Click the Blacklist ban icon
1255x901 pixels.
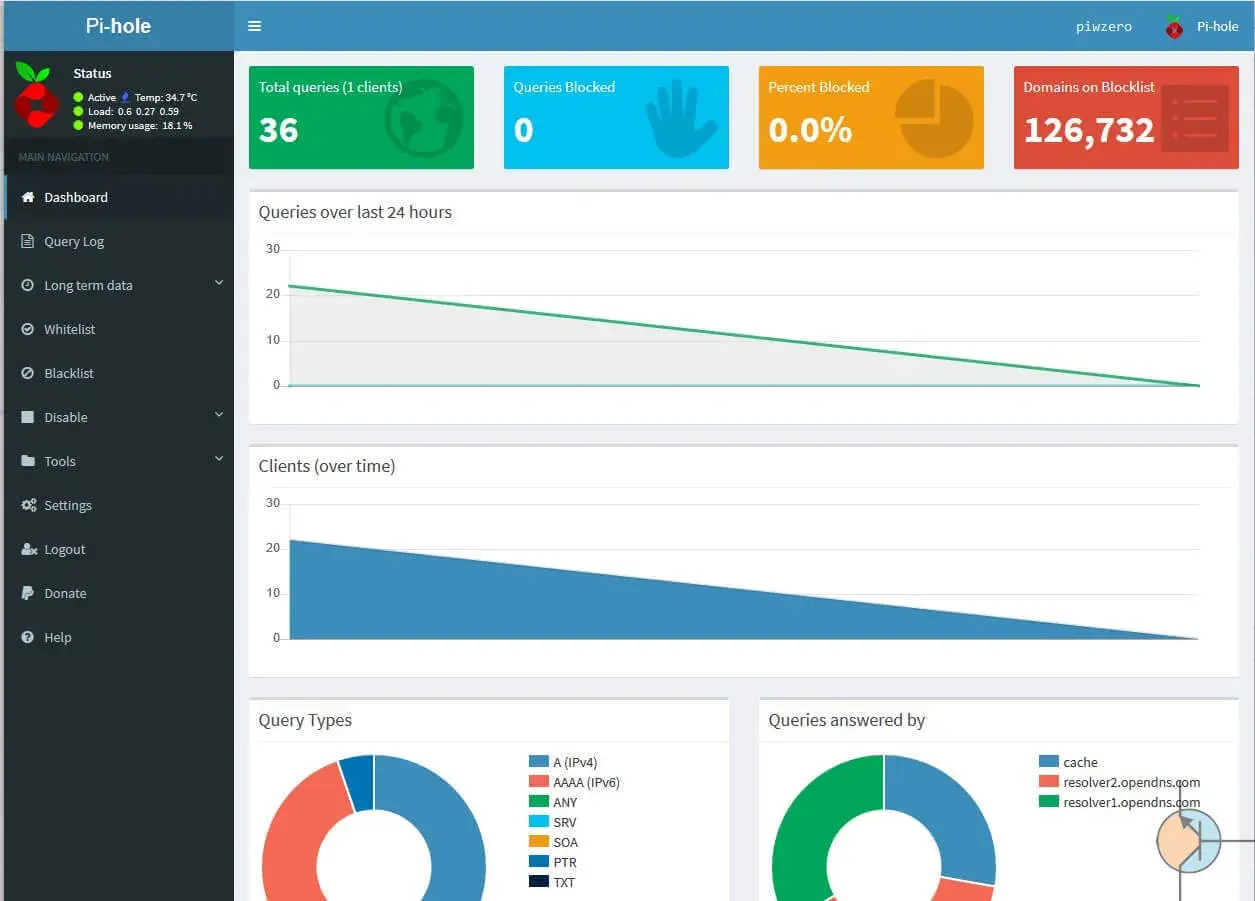pos(28,373)
